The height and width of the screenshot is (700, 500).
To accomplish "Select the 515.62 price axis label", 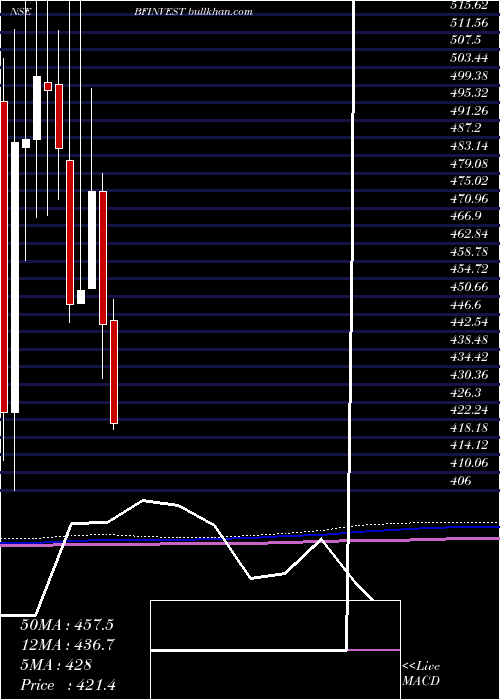I will [469, 5].
